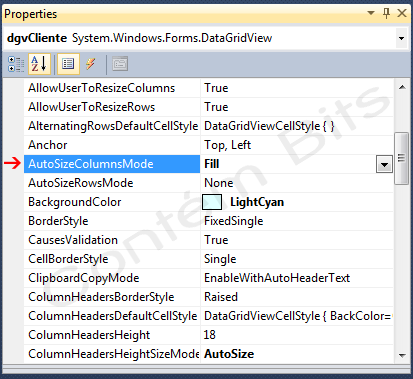Select the AutoSizeRowsMode property

click(x=112, y=183)
